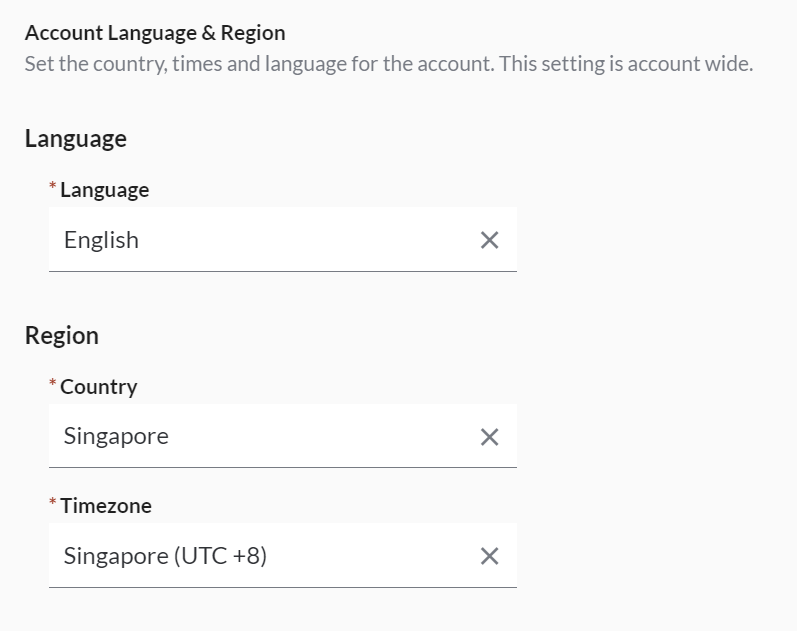The width and height of the screenshot is (797, 631).
Task: Click the large "Language" section heading
Action: click(76, 139)
